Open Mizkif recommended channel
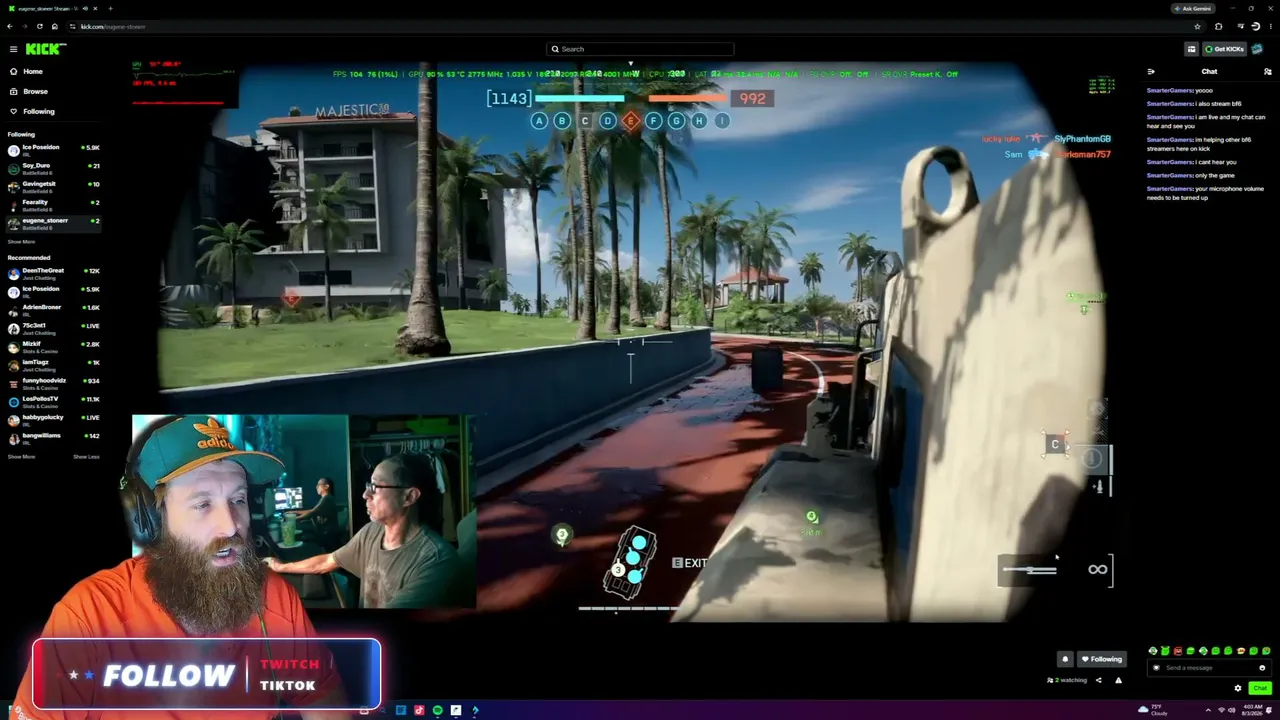Screen dimensions: 1280x720 coord(54,346)
